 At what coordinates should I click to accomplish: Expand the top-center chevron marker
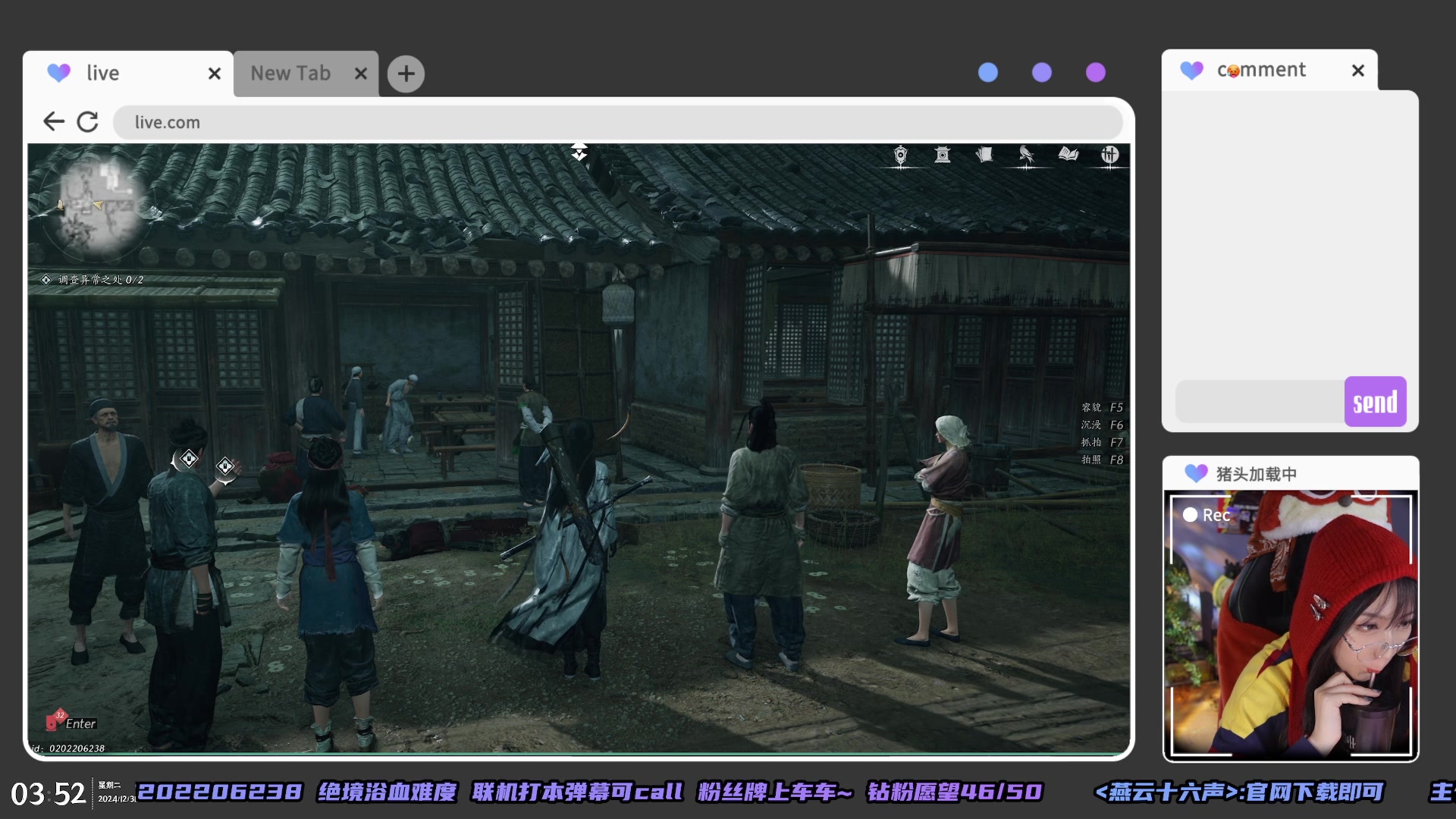[579, 151]
